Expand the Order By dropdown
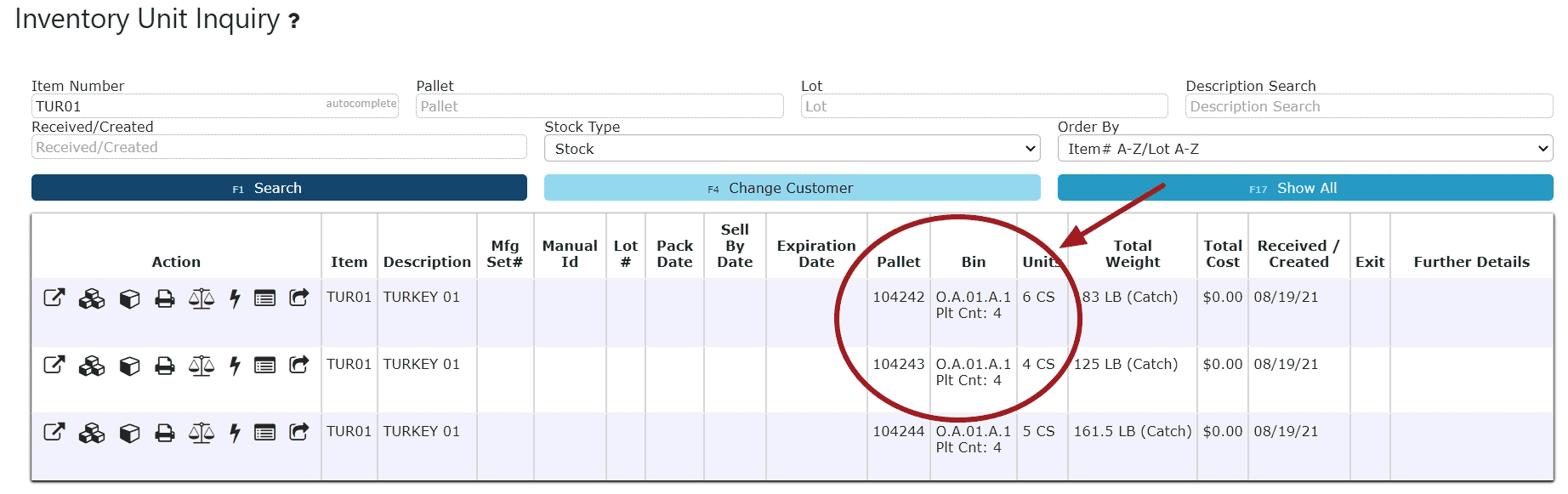Viewport: 1568px width, 494px height. (x=1305, y=149)
